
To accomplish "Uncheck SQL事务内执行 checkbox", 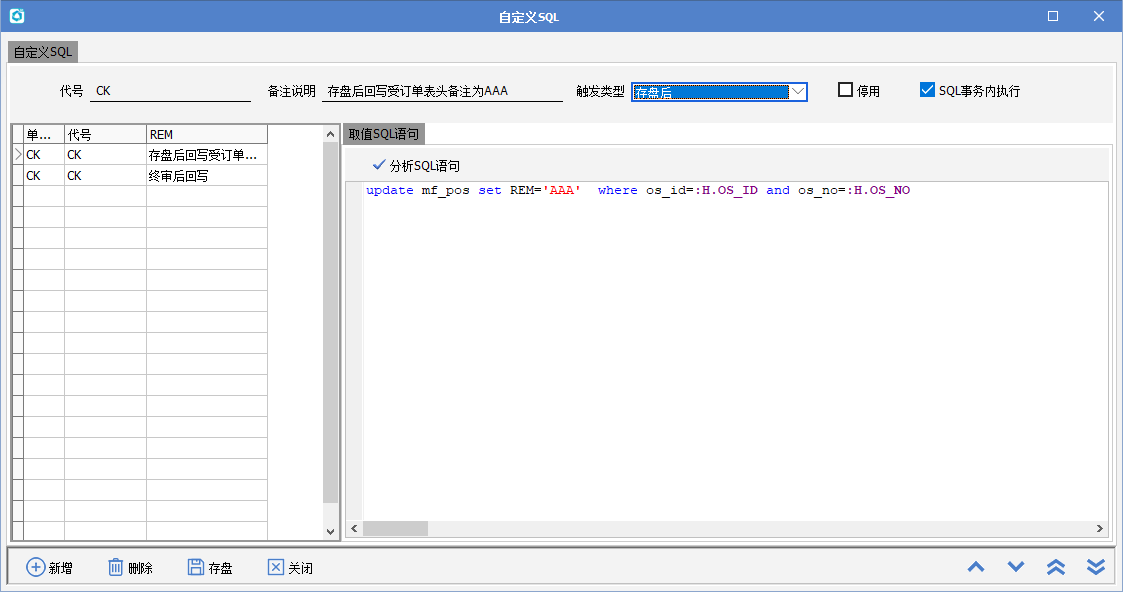I will tap(927, 90).
